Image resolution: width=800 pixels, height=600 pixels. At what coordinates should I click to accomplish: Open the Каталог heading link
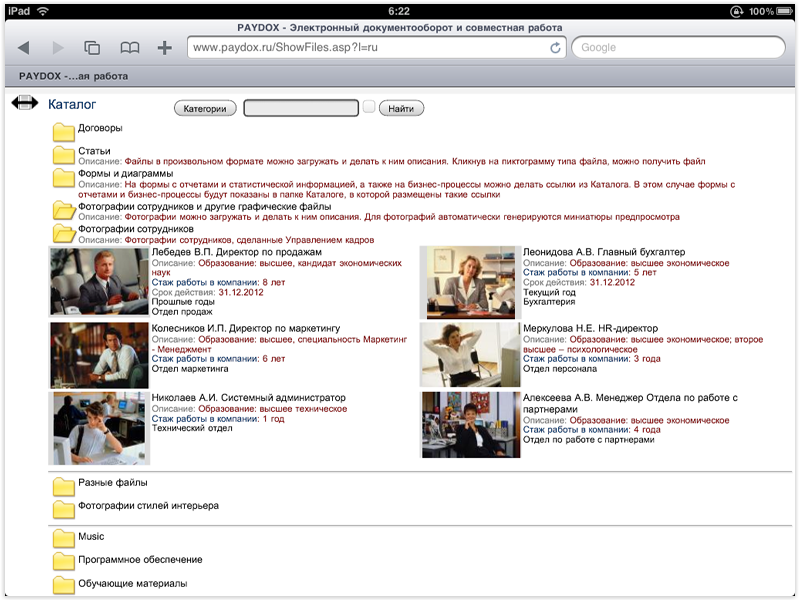[x=72, y=104]
